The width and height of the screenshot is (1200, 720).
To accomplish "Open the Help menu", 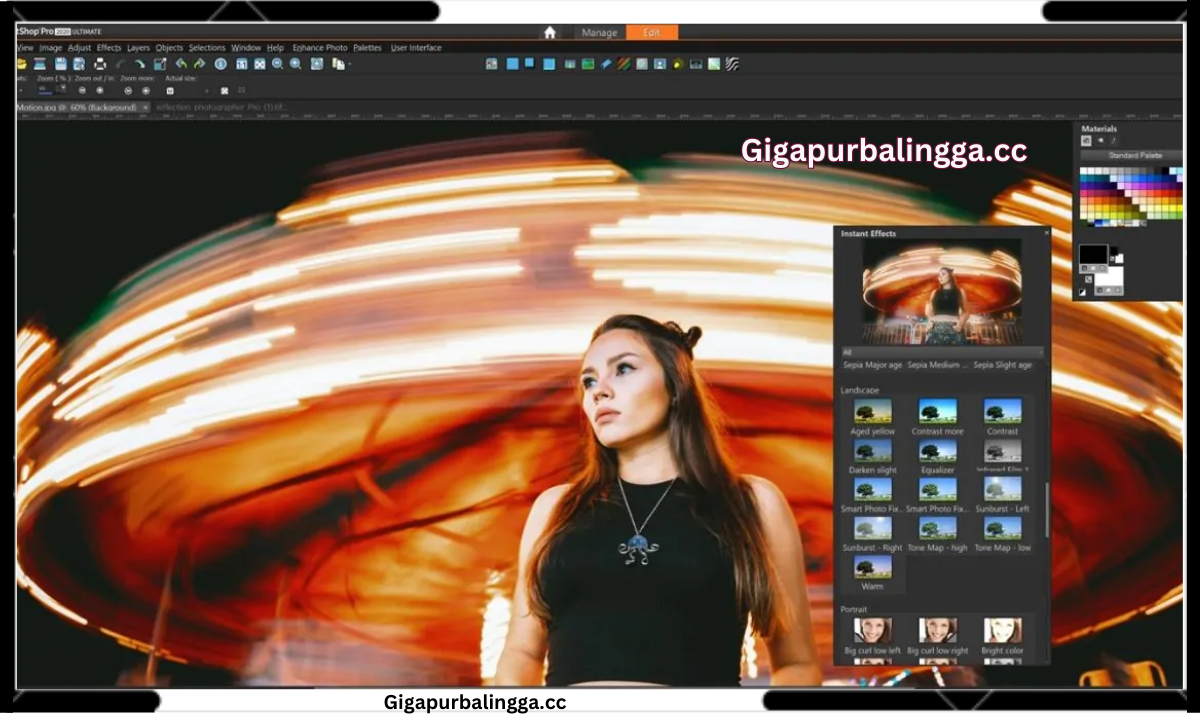I will click(276, 47).
